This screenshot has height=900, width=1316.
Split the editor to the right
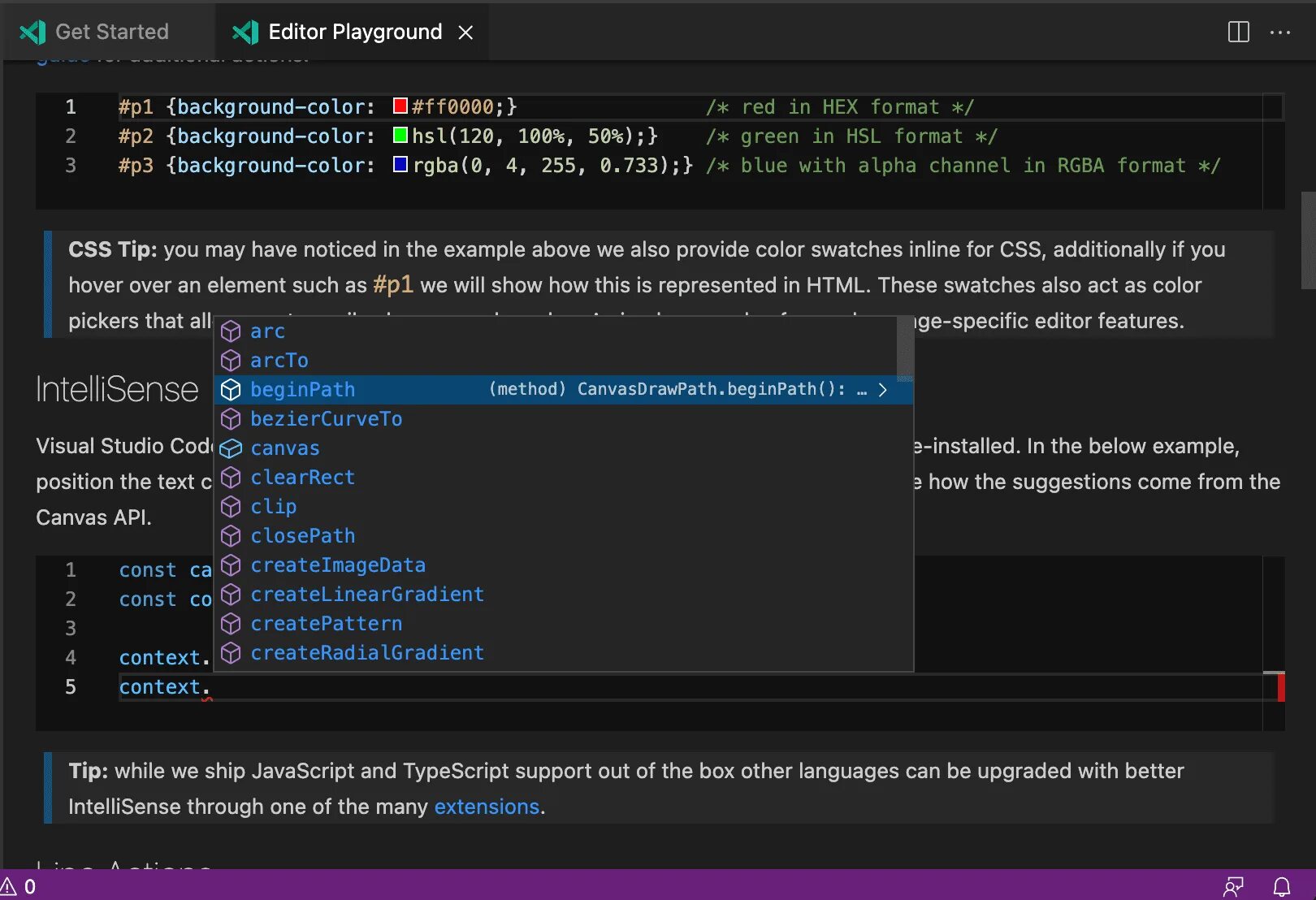click(1238, 32)
